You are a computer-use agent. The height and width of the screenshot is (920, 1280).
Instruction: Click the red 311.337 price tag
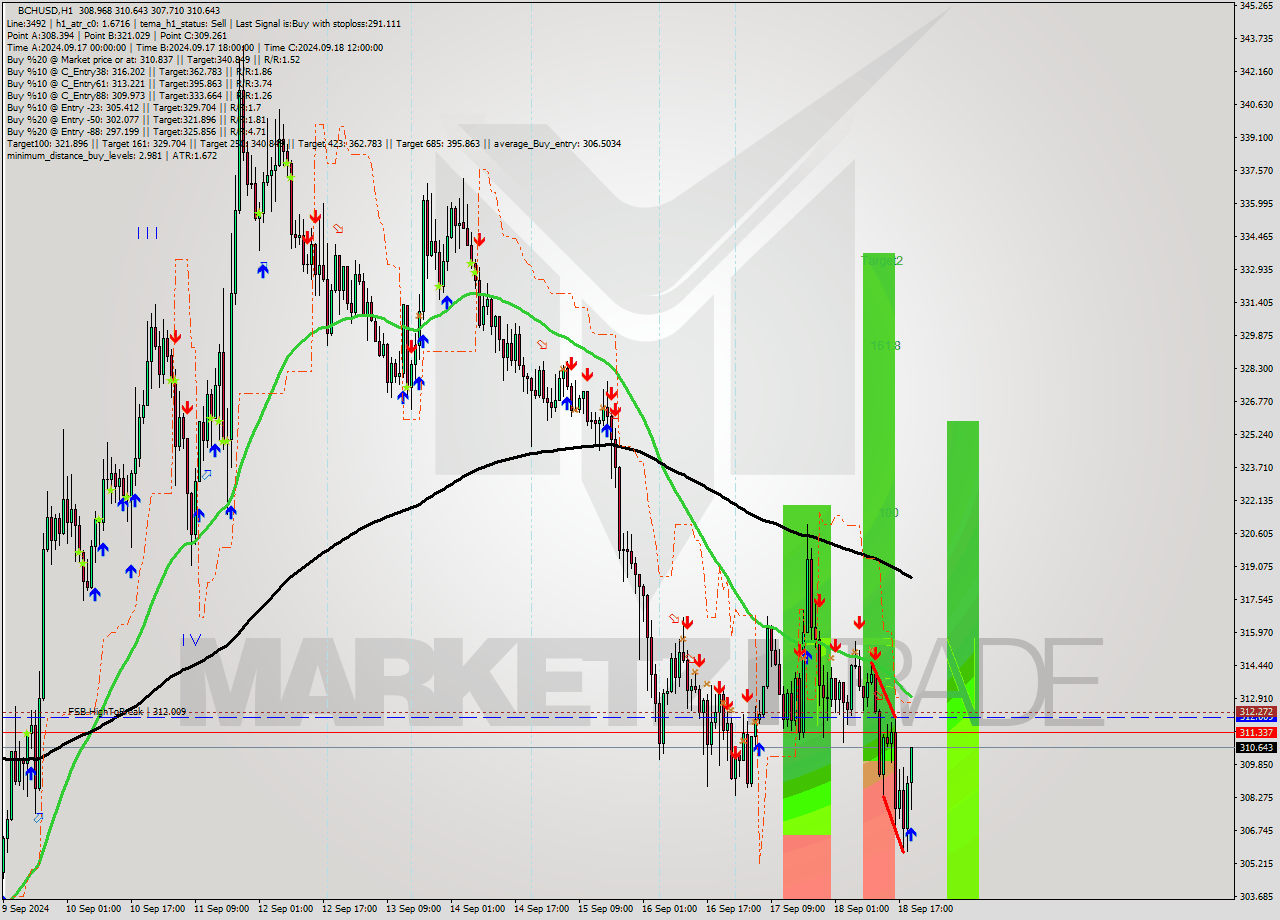click(1256, 732)
